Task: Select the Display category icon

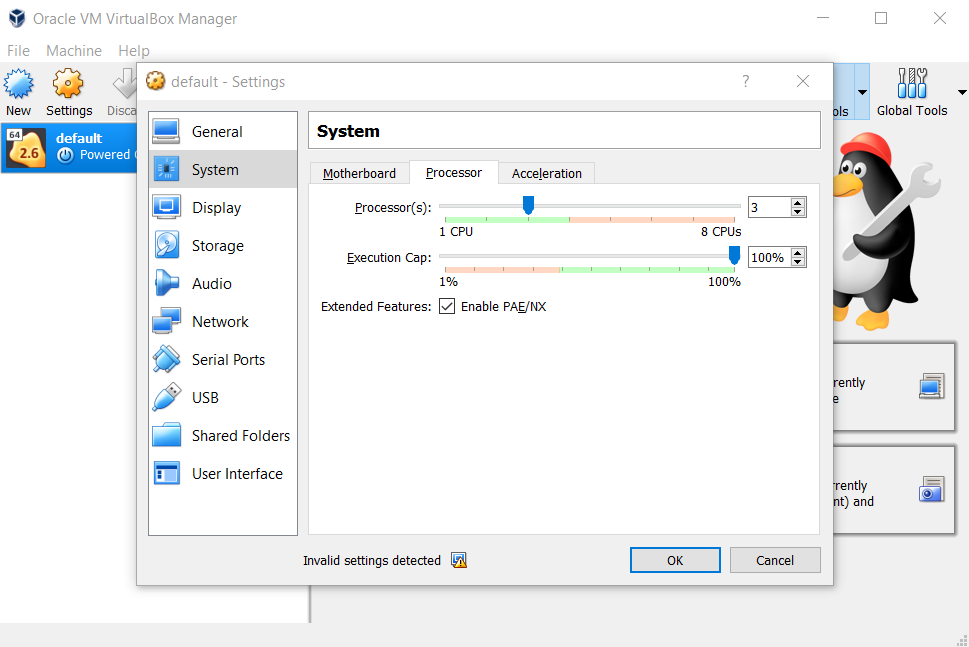Action: [166, 208]
